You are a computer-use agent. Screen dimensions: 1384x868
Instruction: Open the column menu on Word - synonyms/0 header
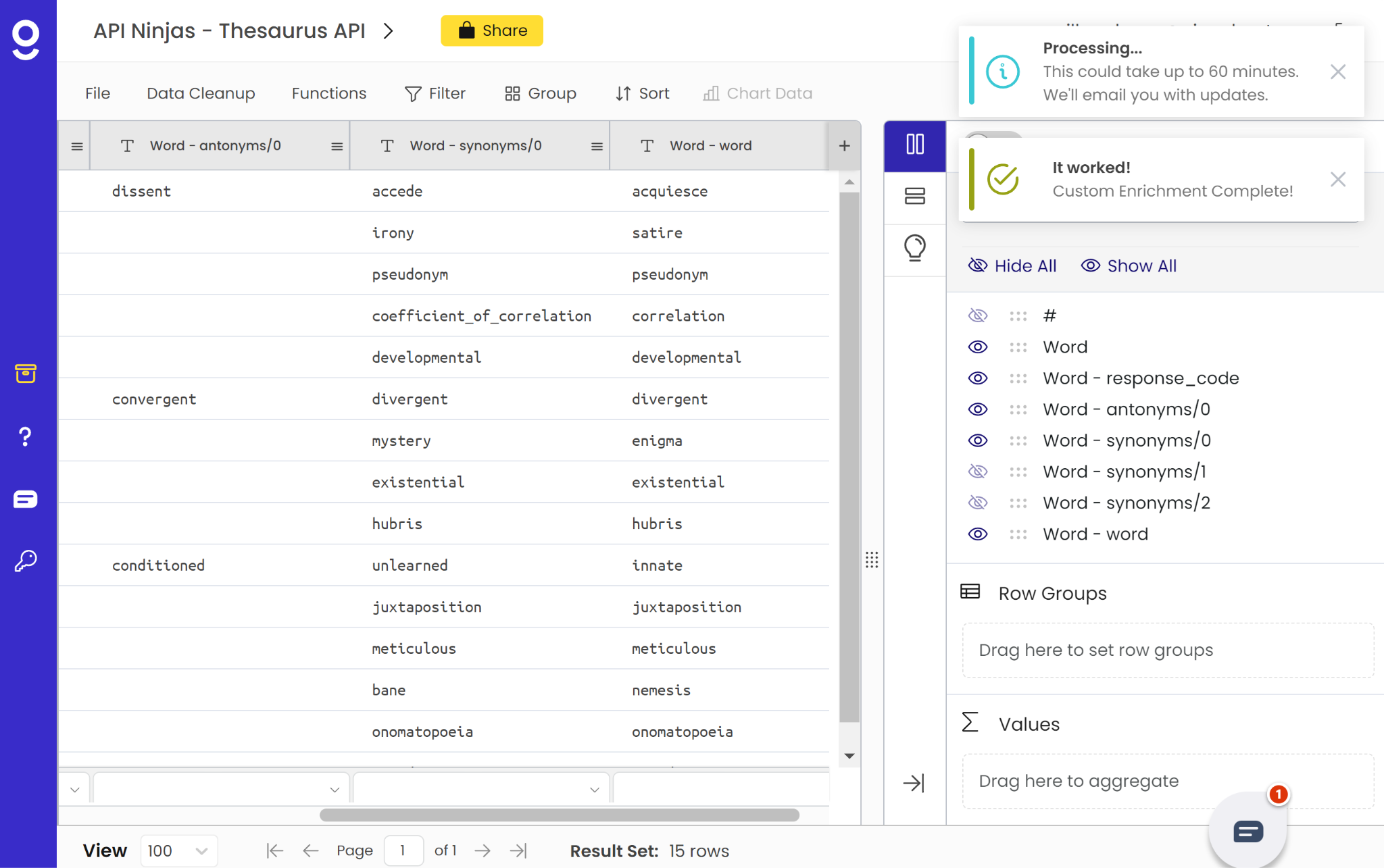click(595, 145)
